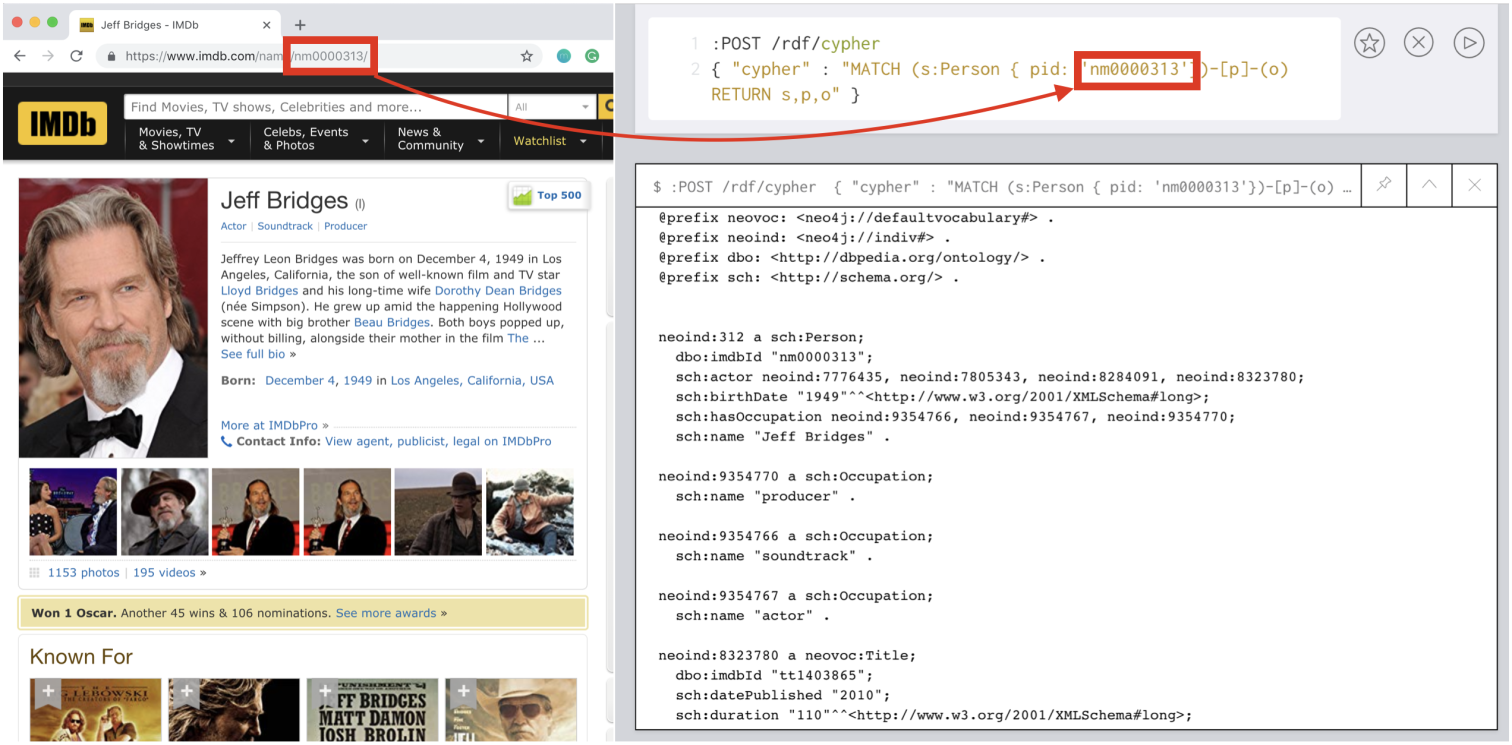The width and height of the screenshot is (1512, 745).
Task: Click the IMDb logo
Action: click(x=62, y=123)
